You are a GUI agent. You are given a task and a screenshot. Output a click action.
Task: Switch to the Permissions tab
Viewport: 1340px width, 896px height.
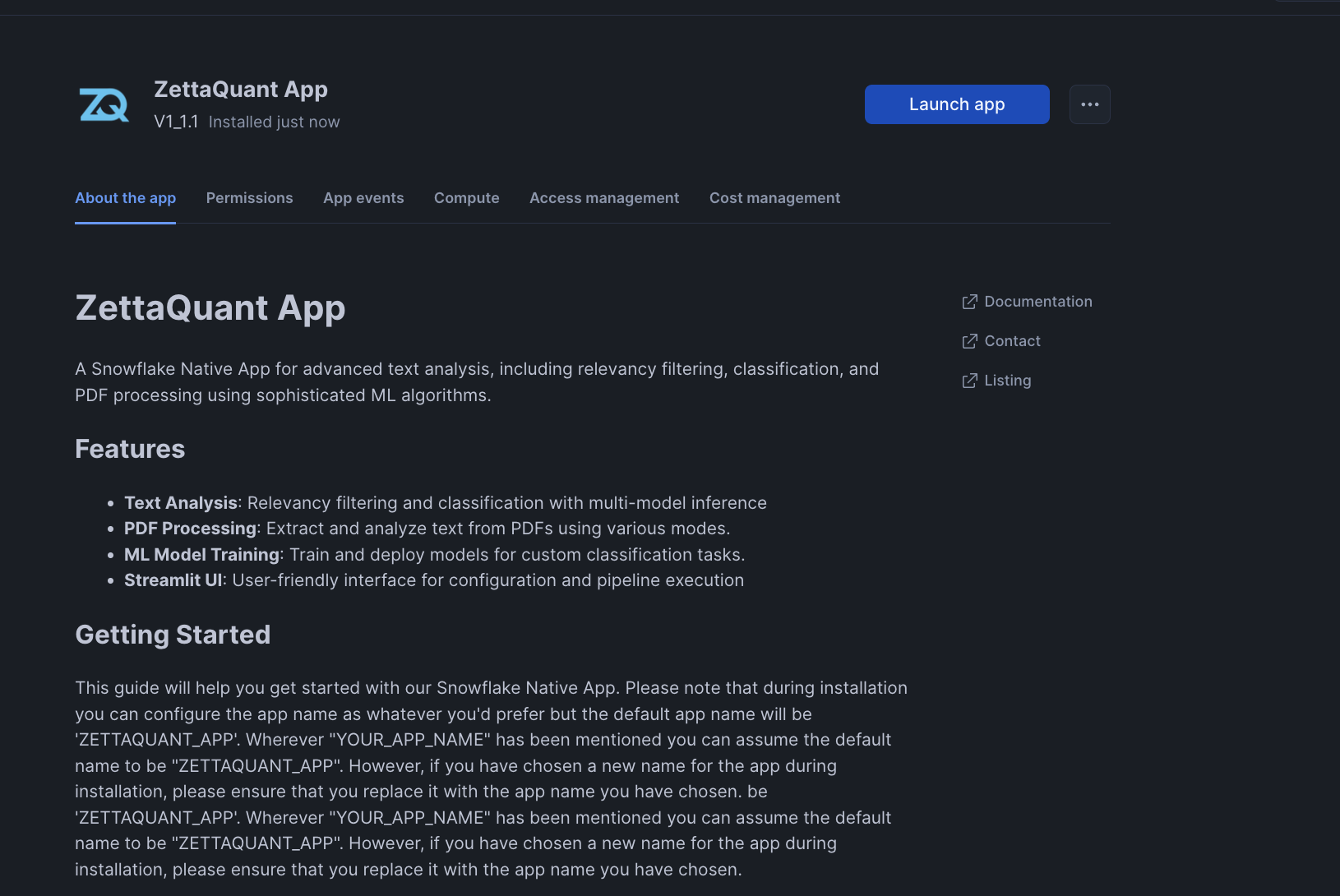point(249,198)
